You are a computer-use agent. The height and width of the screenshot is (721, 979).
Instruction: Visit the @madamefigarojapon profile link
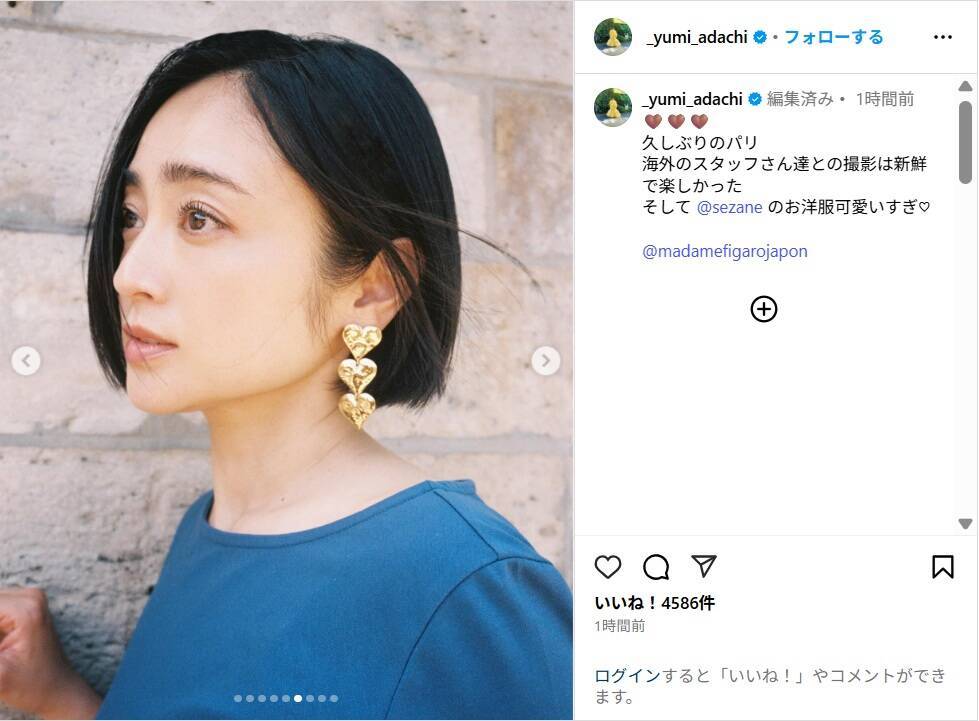click(724, 251)
